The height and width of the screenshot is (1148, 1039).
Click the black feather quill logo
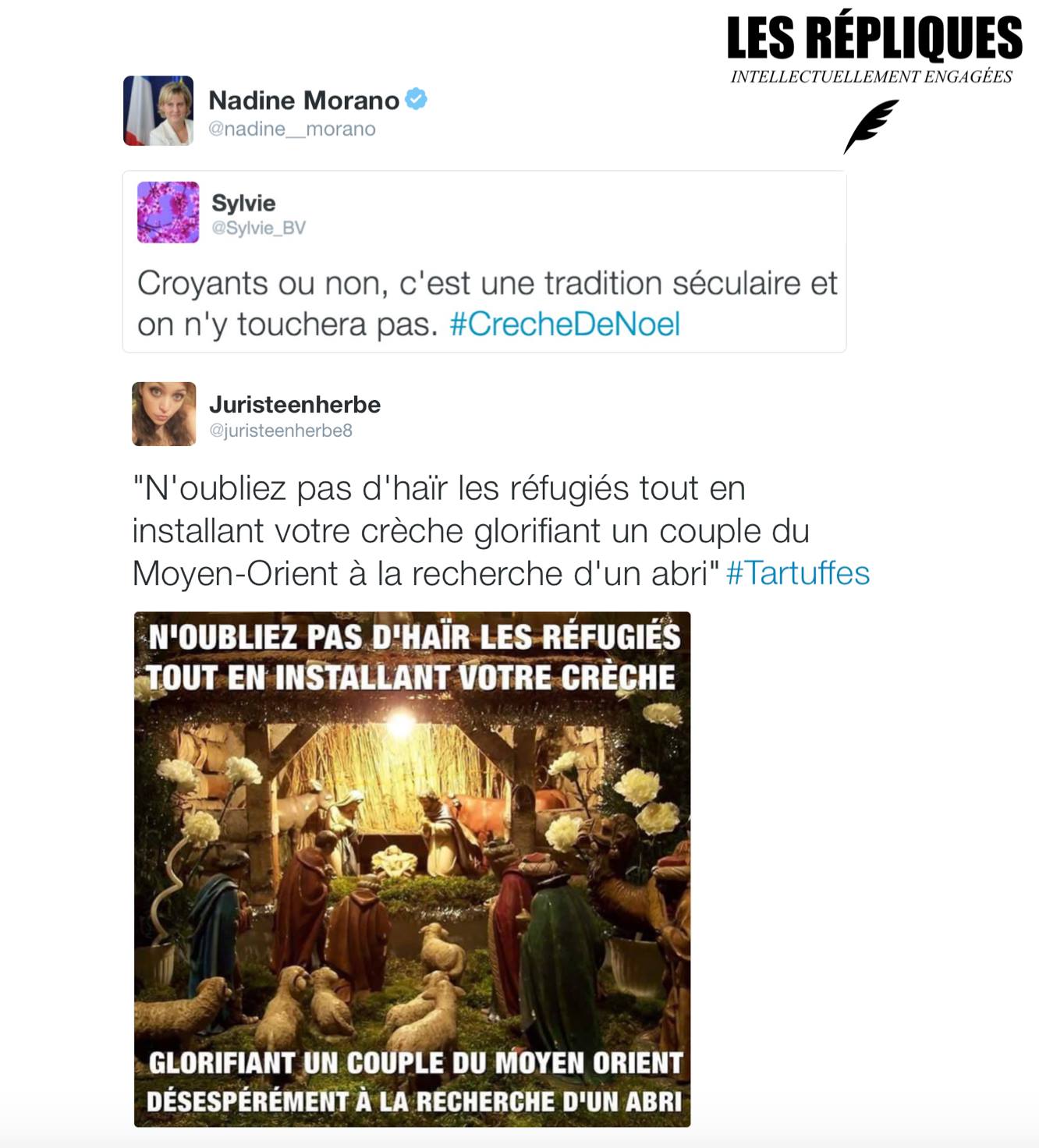pos(871,126)
